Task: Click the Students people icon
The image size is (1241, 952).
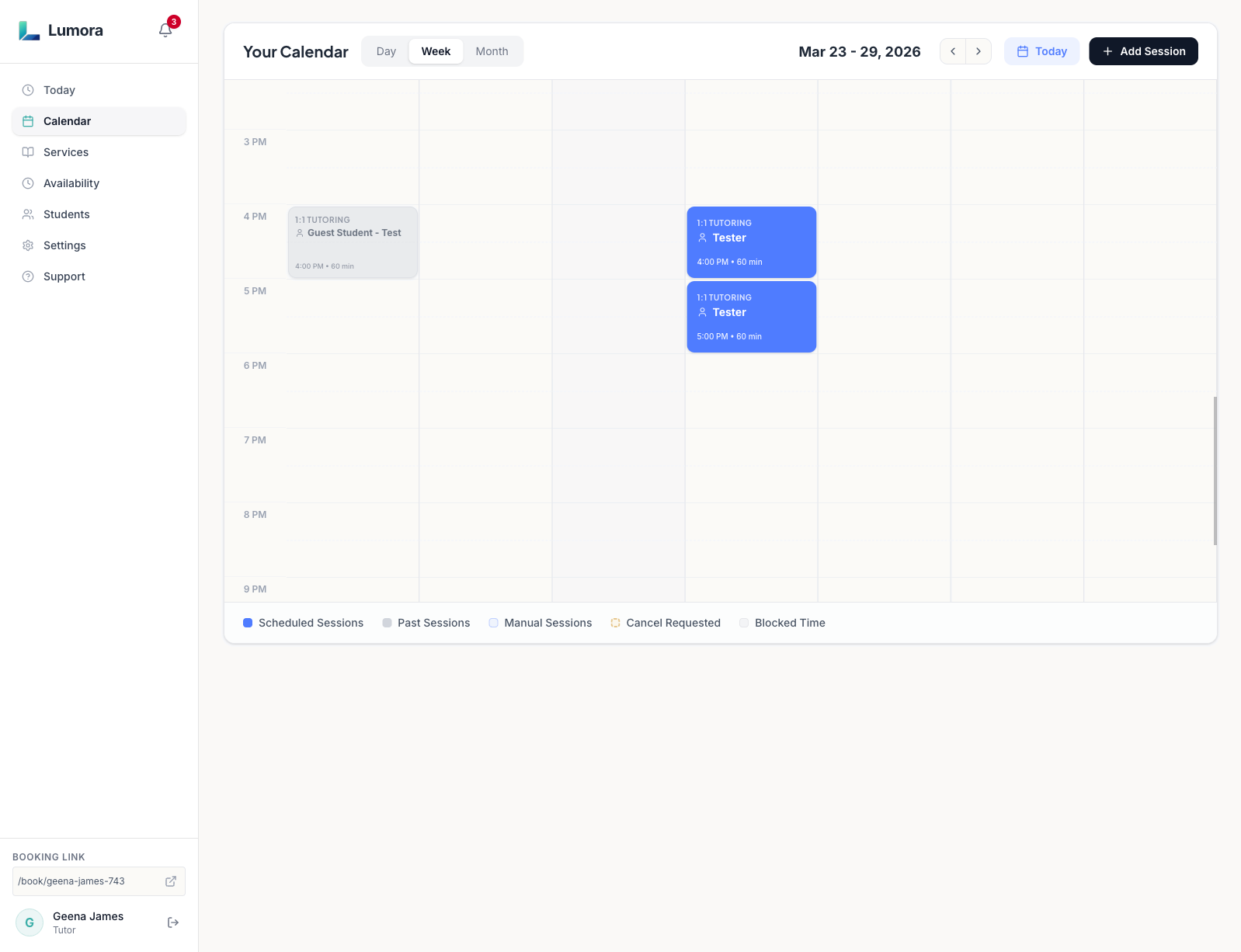Action: [28, 214]
